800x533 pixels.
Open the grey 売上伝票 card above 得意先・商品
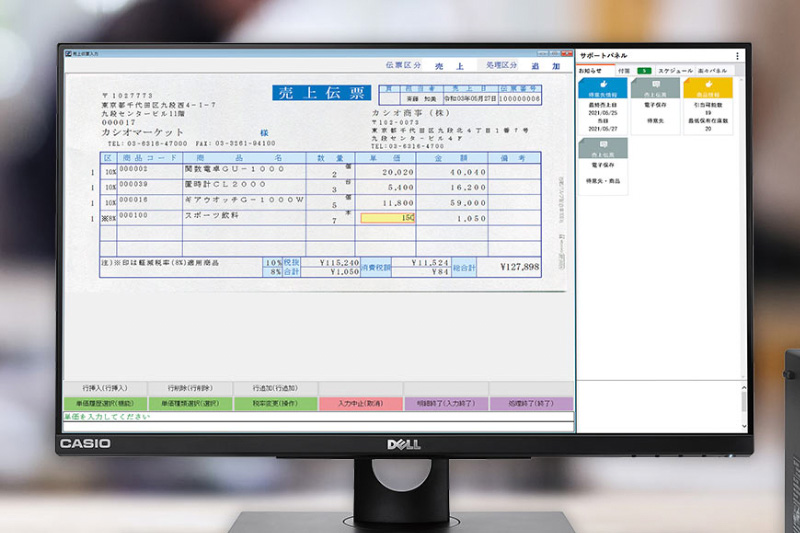point(603,148)
